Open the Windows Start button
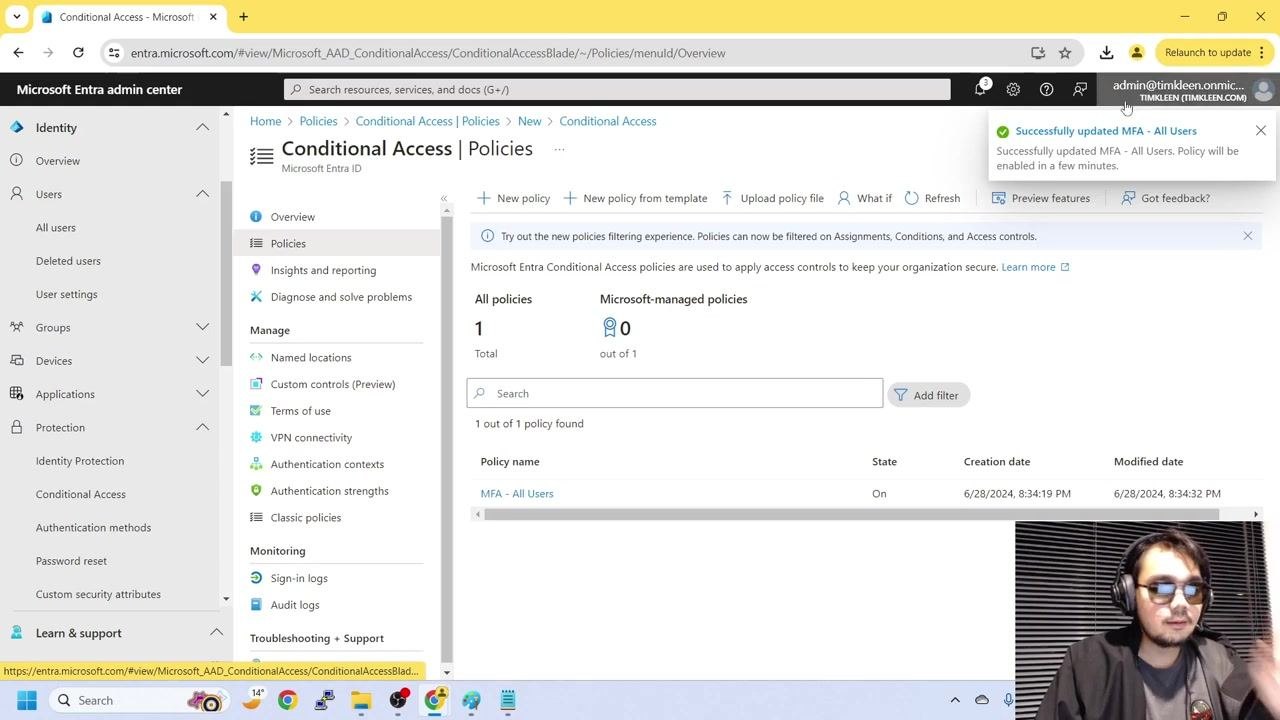The height and width of the screenshot is (720, 1280). [x=27, y=700]
